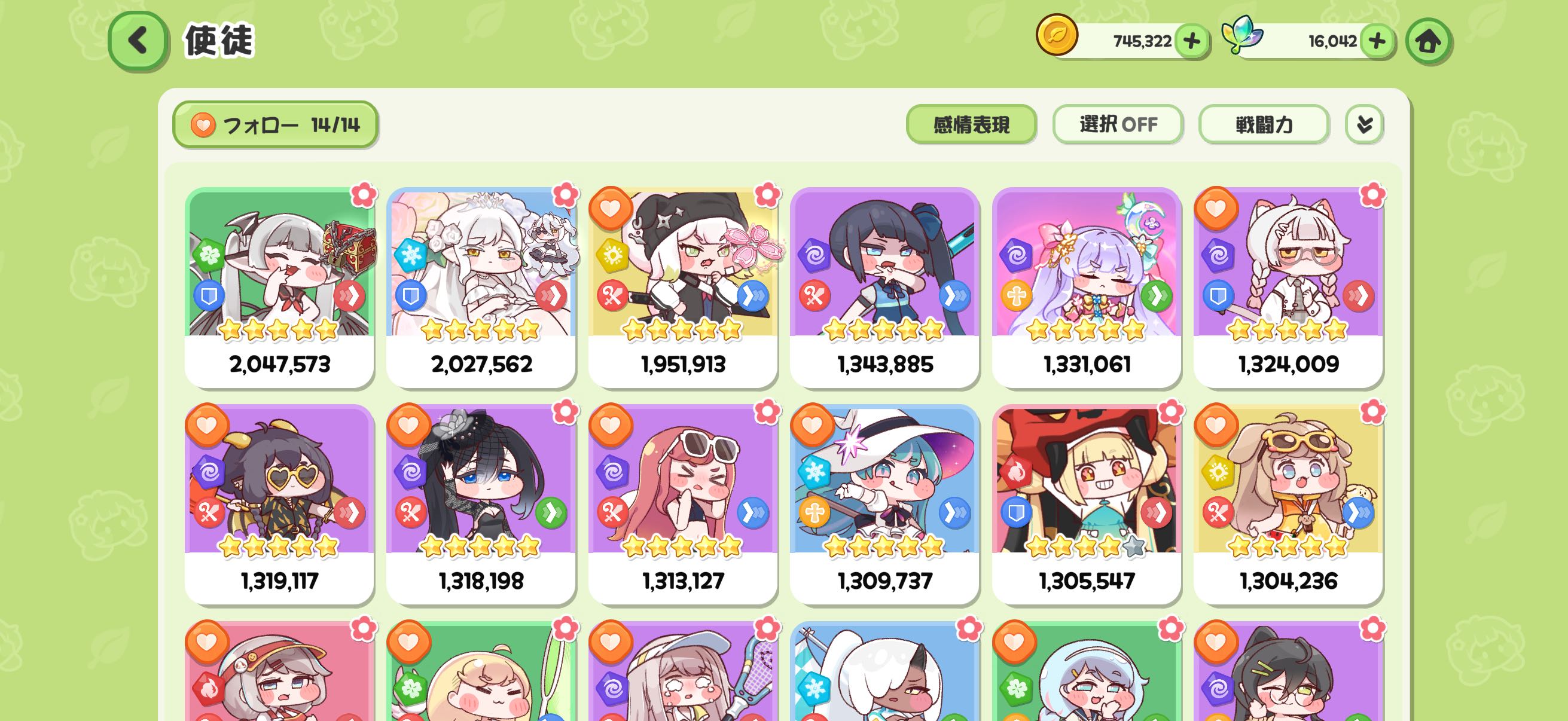The width and height of the screenshot is (1568, 721).
Task: Add crystals with the plus beside 16,042
Action: point(1376,41)
